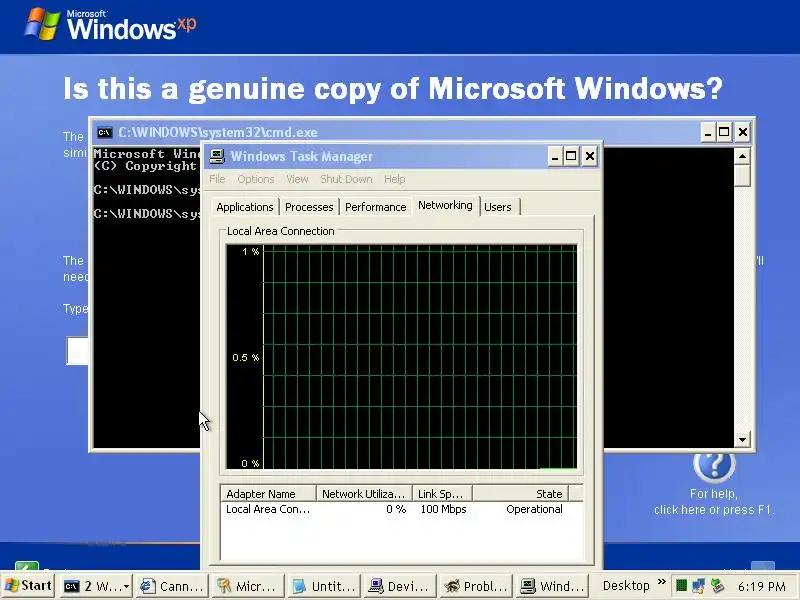Click the help question mark icon
The image size is (800, 600).
point(714,466)
